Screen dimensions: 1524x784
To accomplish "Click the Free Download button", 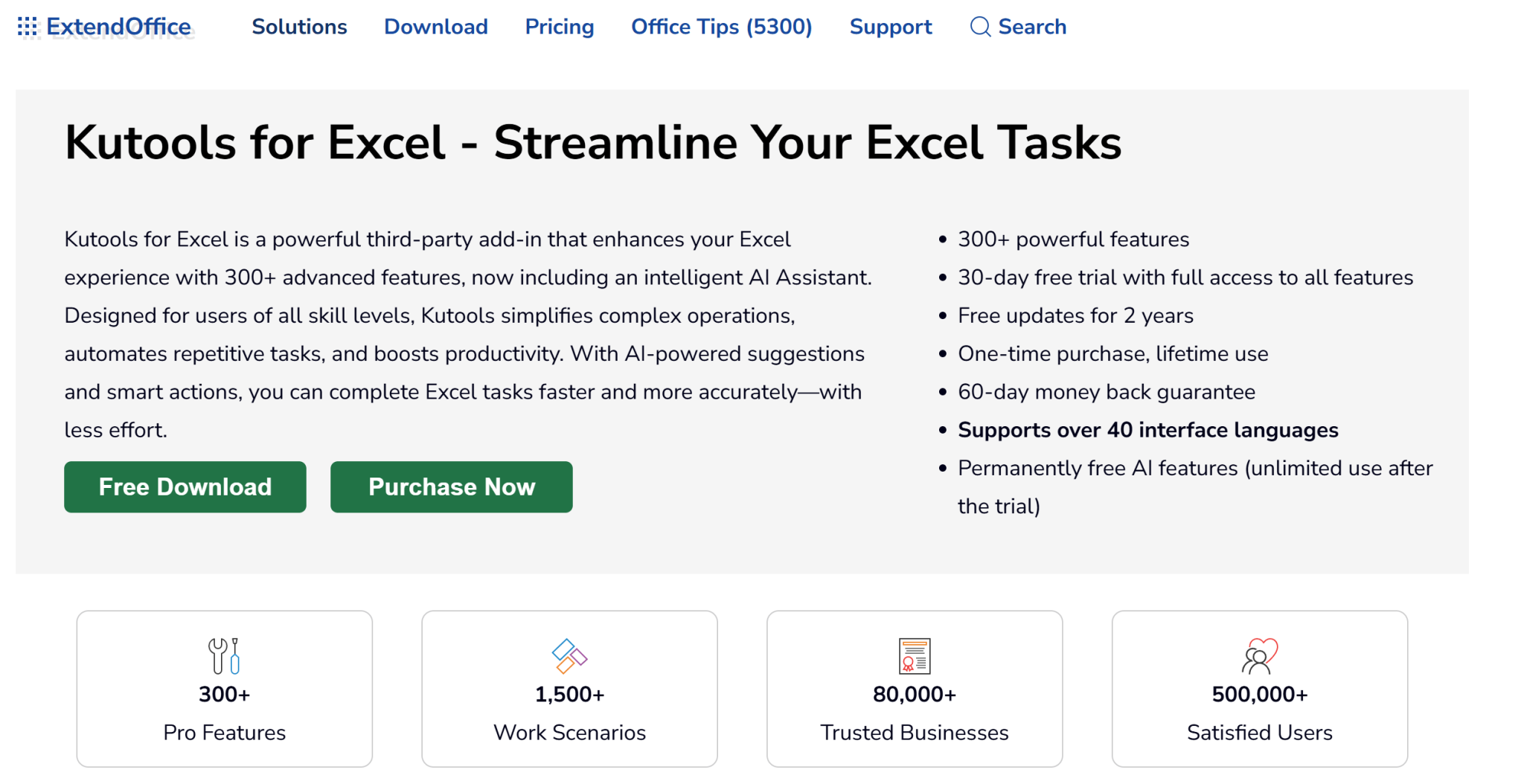I will coord(185,486).
